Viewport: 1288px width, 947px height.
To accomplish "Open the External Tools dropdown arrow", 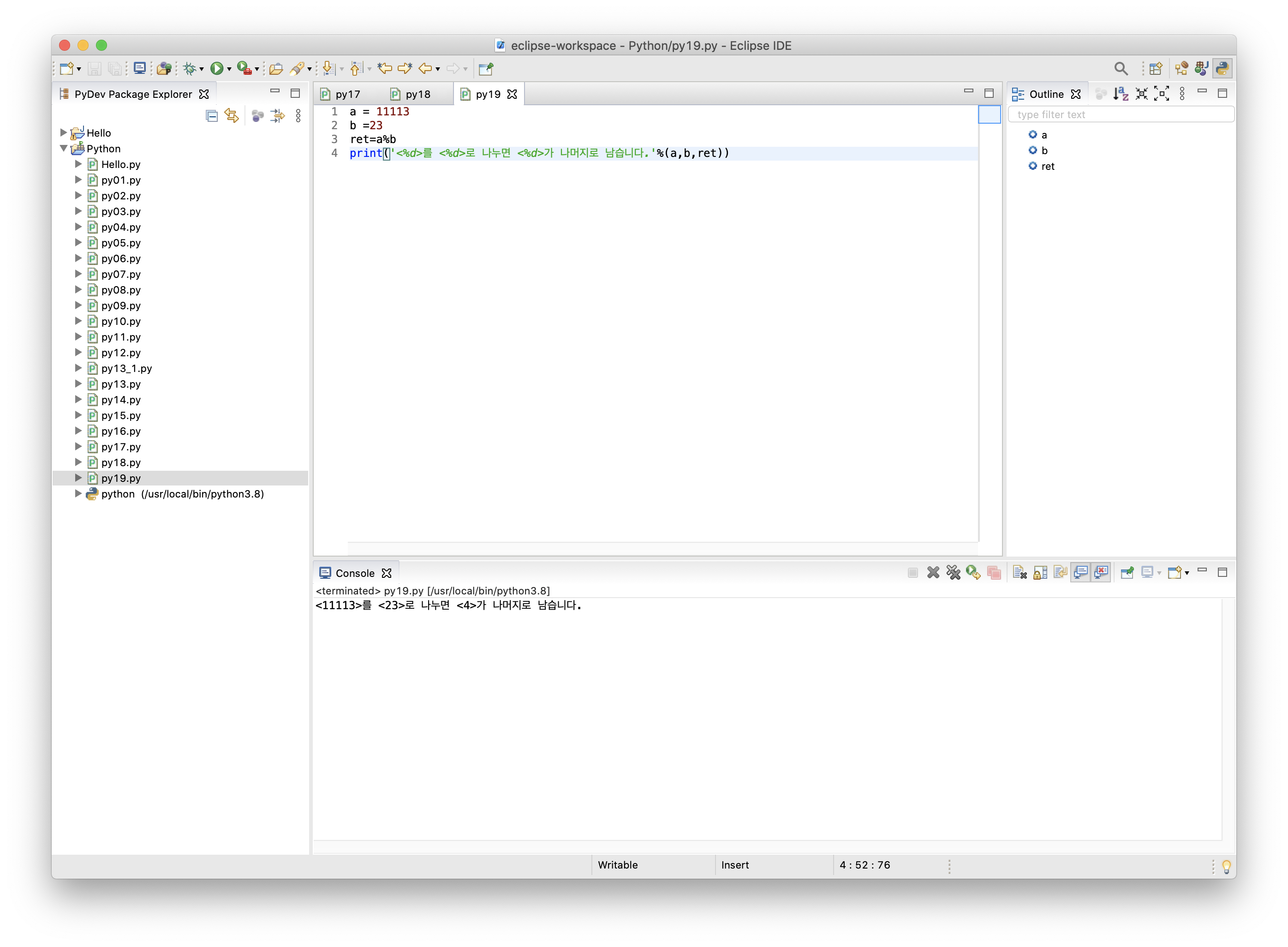I will (x=257, y=69).
